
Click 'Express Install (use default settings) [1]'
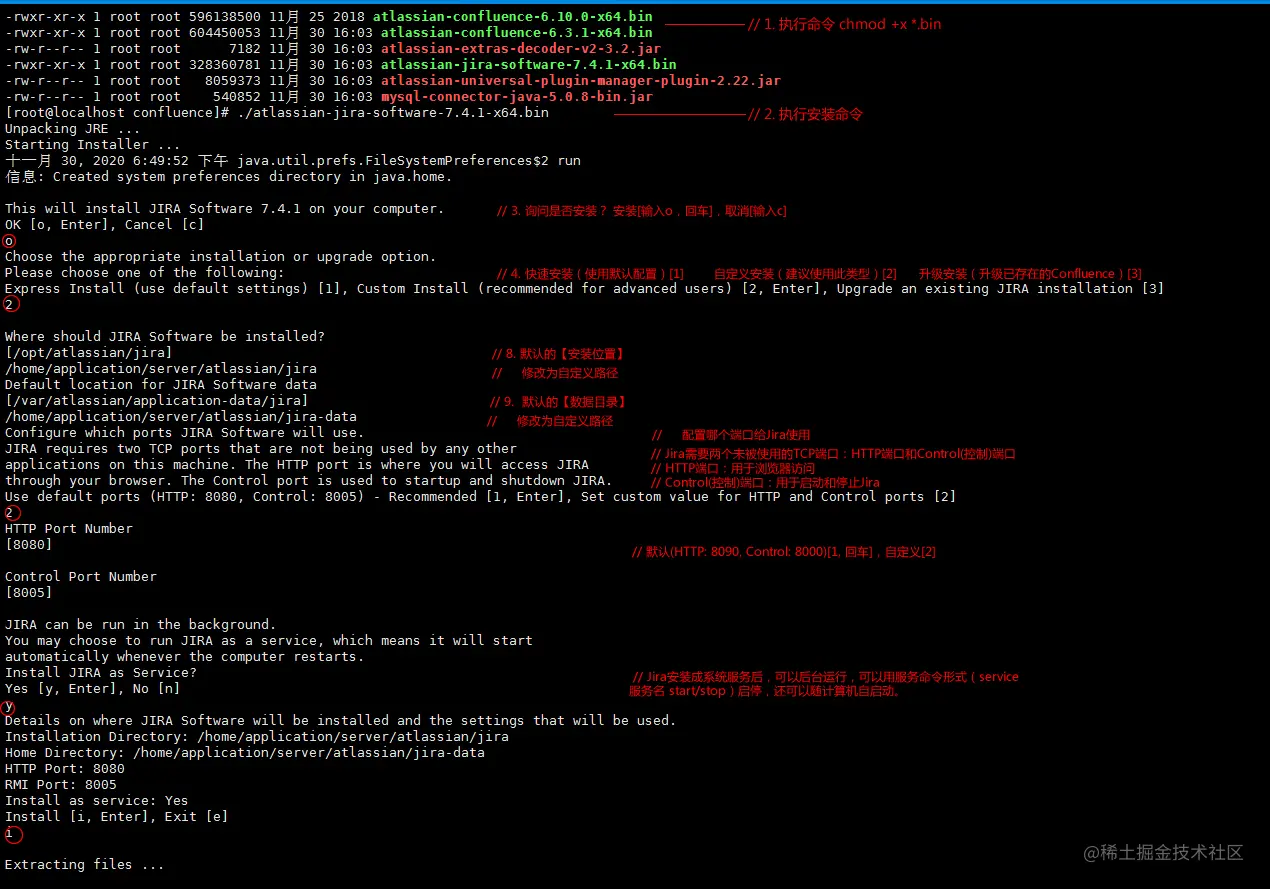pos(172,289)
